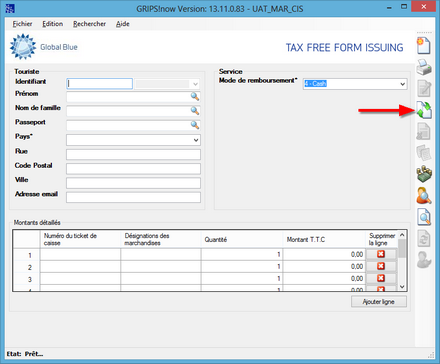
Task: Focus the Identifiant input field
Action: coord(99,84)
